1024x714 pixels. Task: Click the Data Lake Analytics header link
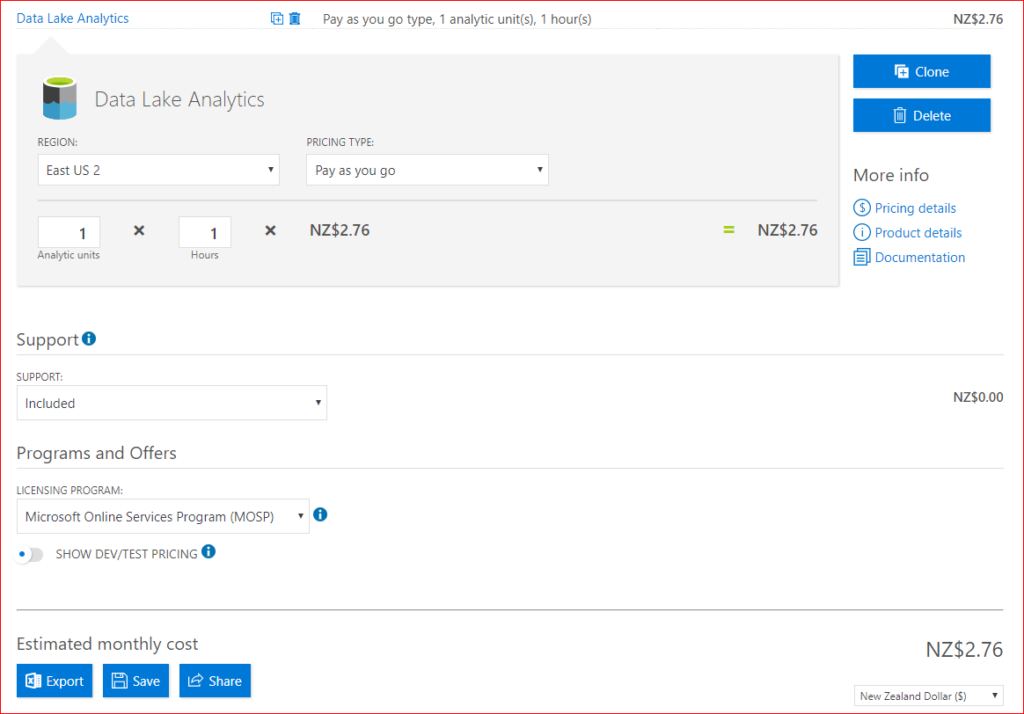pyautogui.click(x=72, y=18)
